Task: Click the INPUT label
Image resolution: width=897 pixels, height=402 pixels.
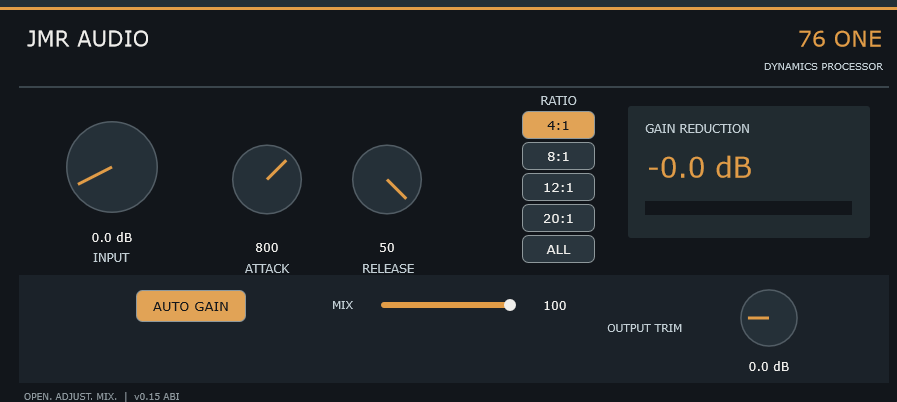Action: [111, 258]
